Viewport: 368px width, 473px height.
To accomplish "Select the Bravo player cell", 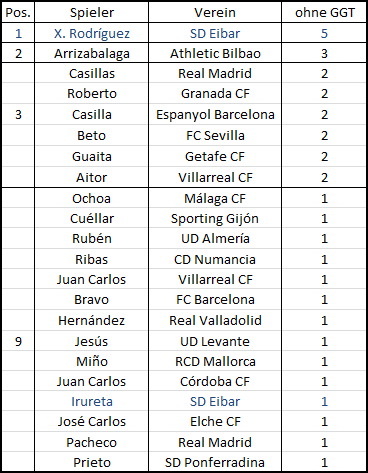I will (92, 299).
